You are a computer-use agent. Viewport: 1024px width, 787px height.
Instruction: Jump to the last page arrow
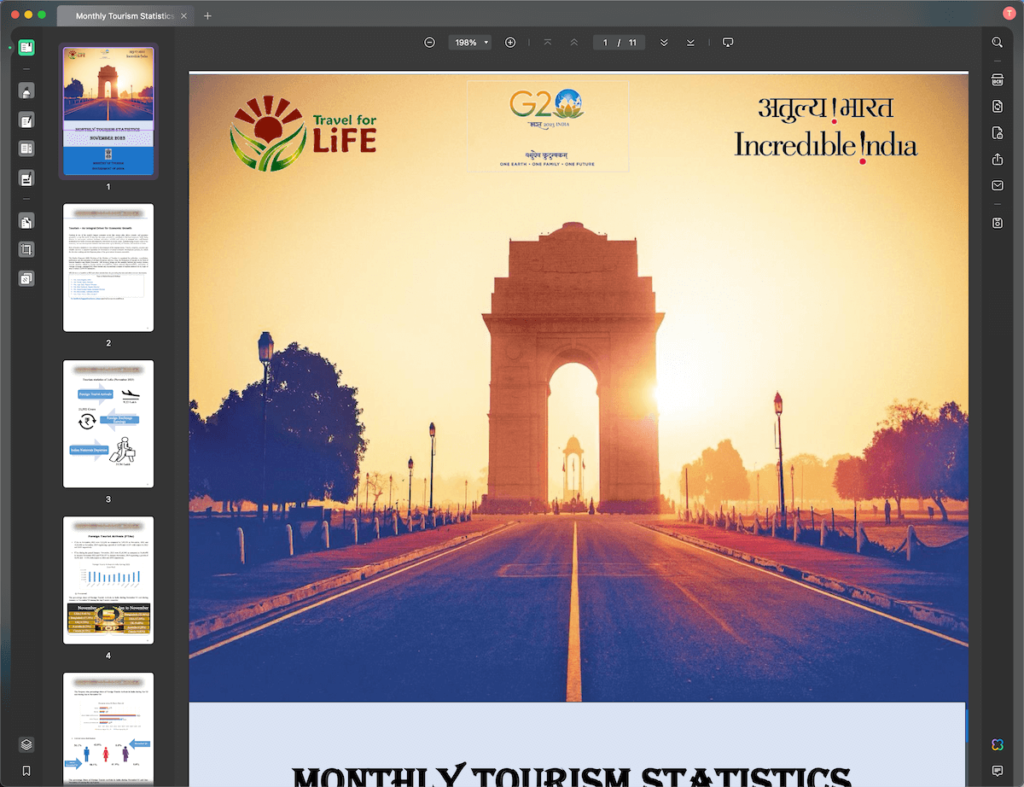(690, 42)
